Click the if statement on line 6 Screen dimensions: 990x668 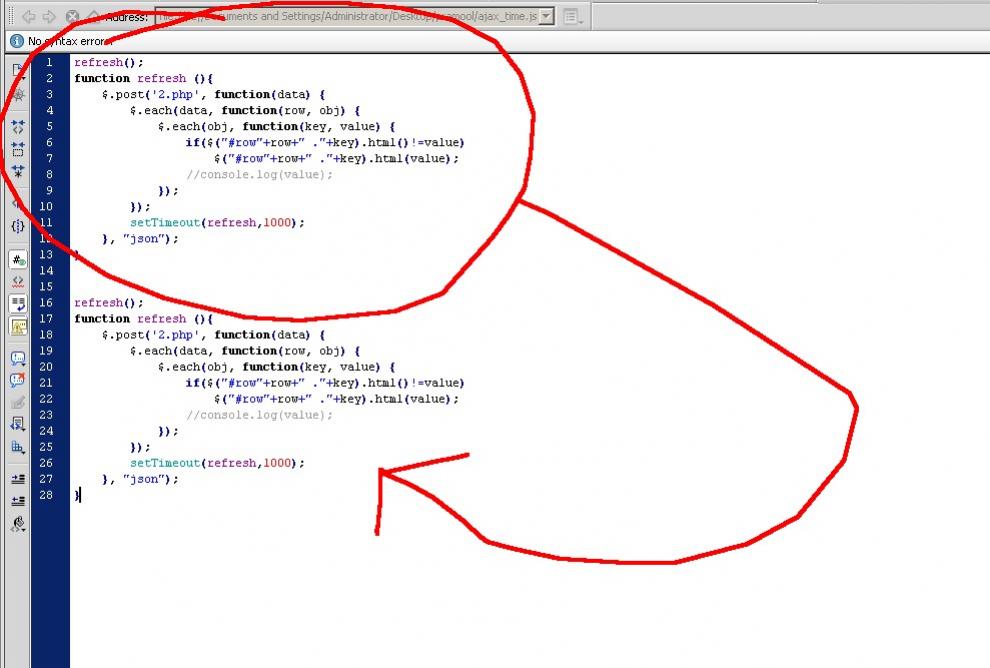[x=325, y=143]
